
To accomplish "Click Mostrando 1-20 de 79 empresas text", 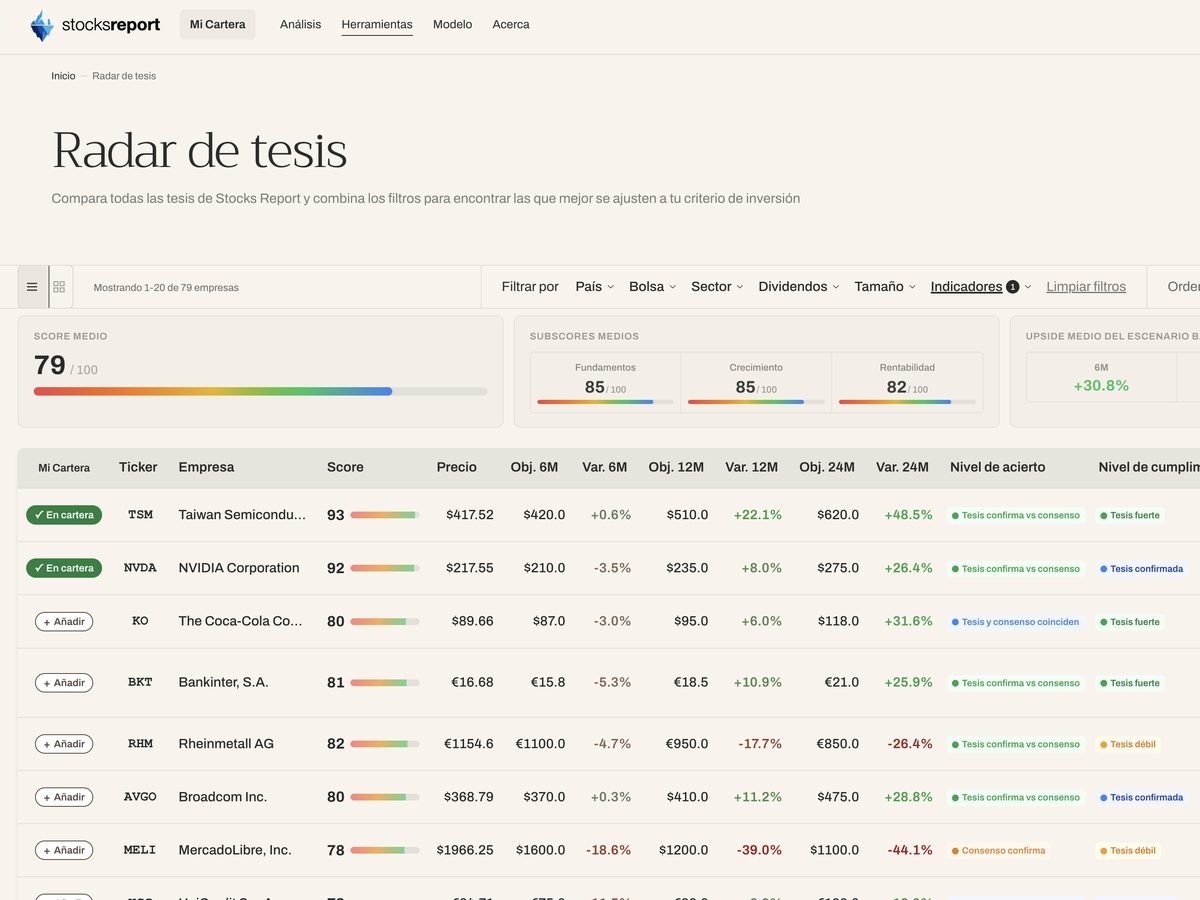I will pyautogui.click(x=166, y=288).
